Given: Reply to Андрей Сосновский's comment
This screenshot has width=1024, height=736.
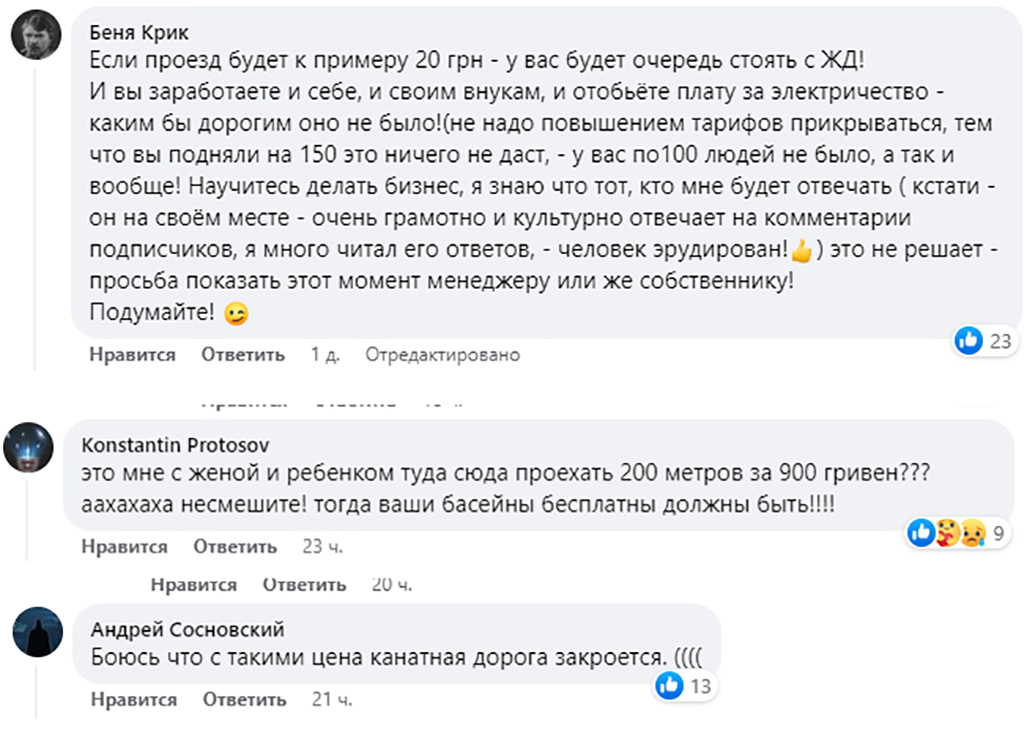Looking at the screenshot, I should tap(244, 699).
